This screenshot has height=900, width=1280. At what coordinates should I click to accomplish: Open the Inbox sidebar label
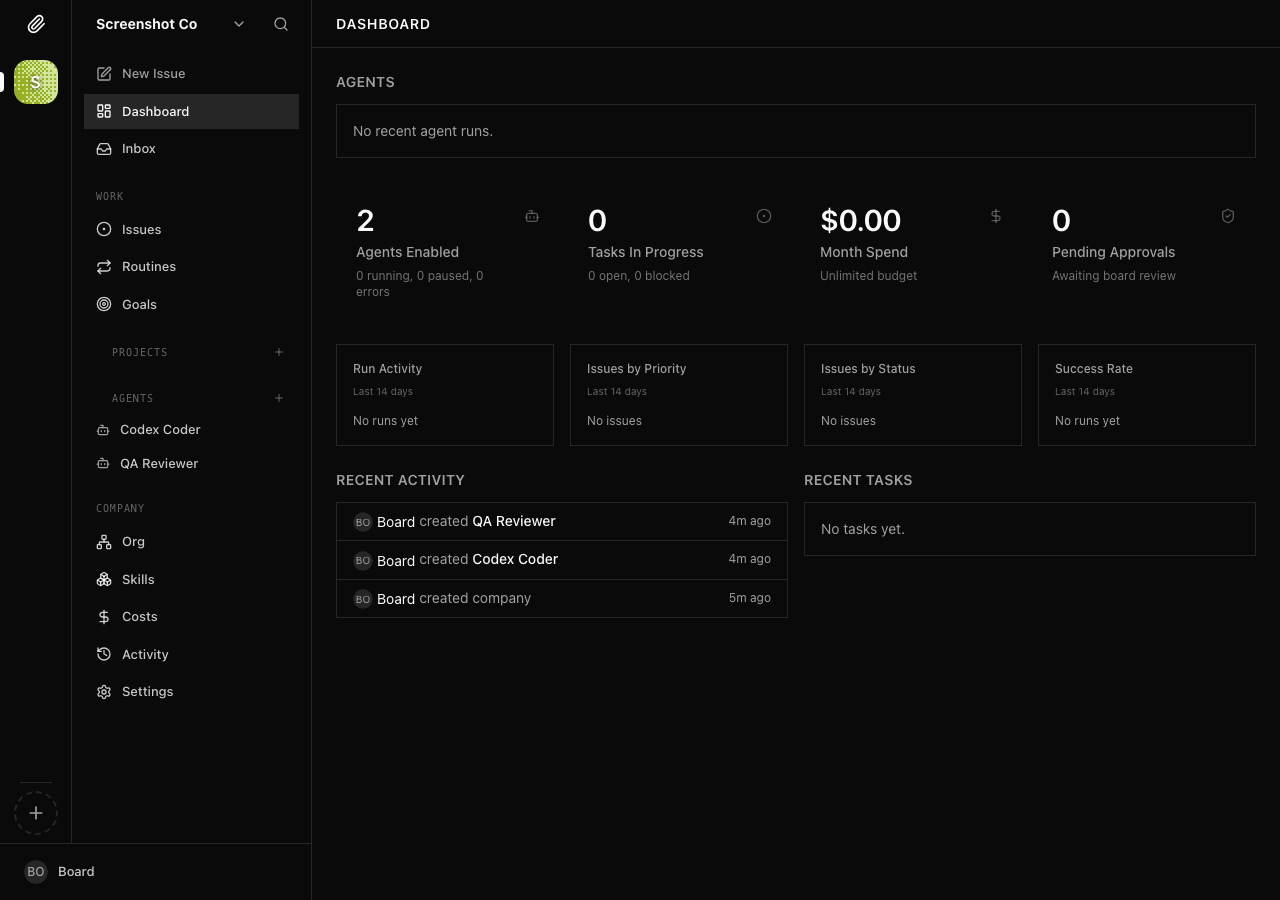point(139,149)
